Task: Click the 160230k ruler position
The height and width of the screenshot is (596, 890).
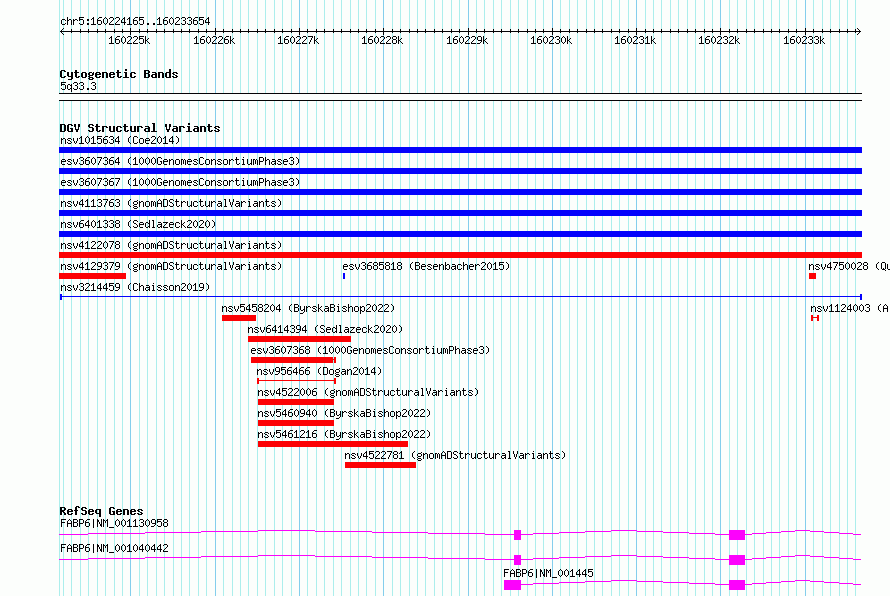Action: point(551,41)
